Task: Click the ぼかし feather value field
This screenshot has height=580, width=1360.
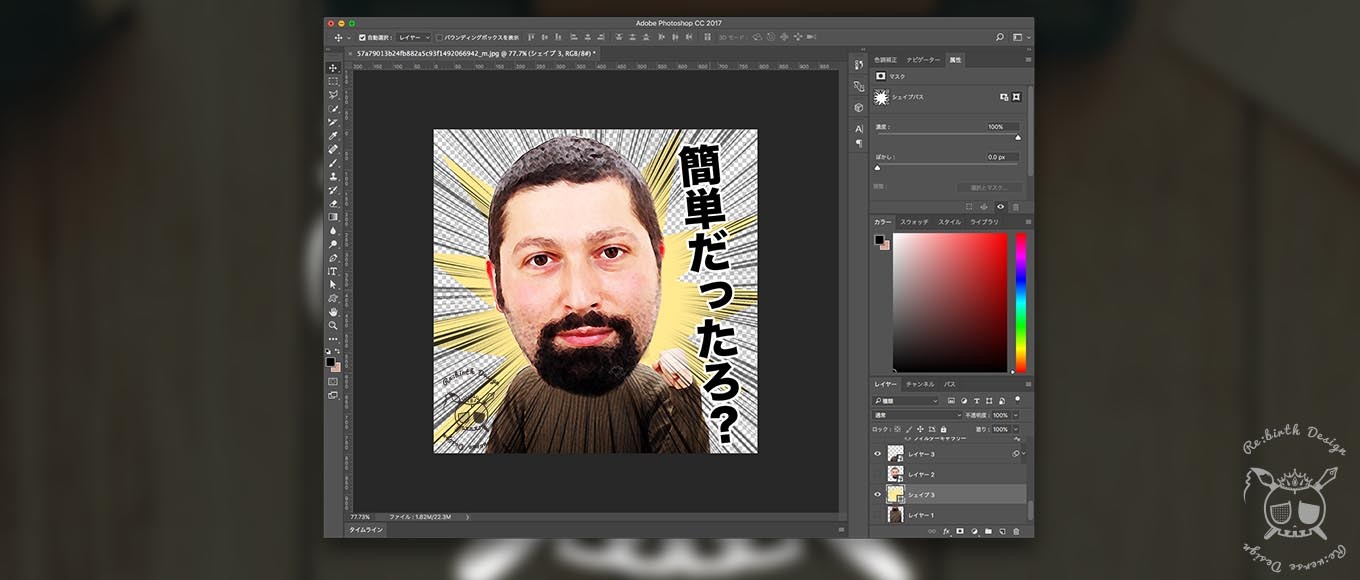Action: pyautogui.click(x=1001, y=157)
